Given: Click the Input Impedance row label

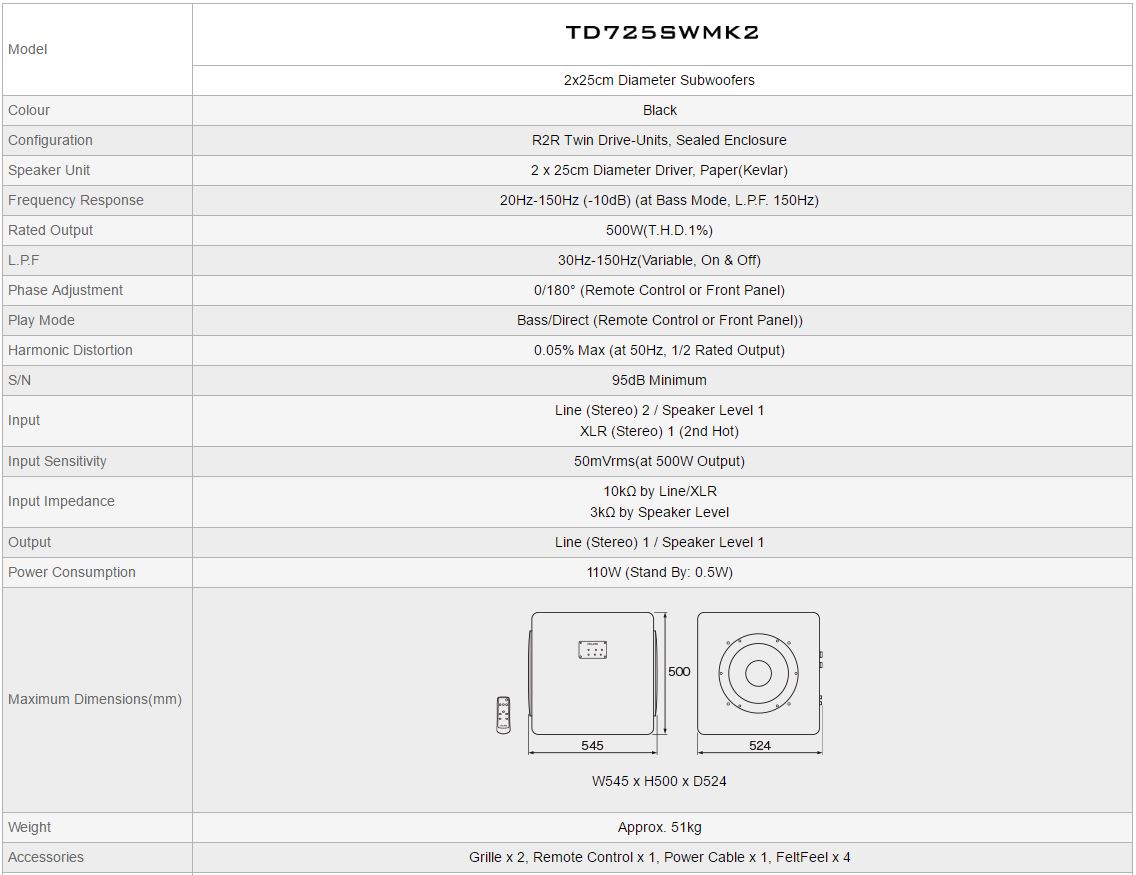Looking at the screenshot, I should tap(62, 501).
